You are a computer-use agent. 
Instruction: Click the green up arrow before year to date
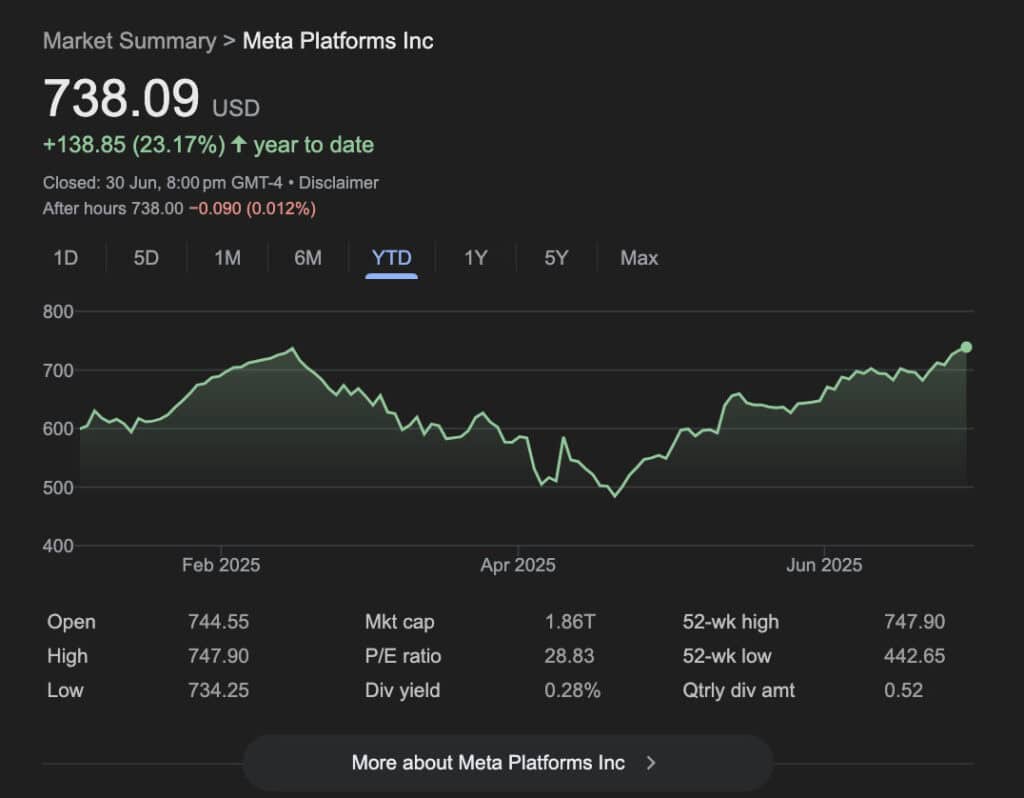coord(239,144)
